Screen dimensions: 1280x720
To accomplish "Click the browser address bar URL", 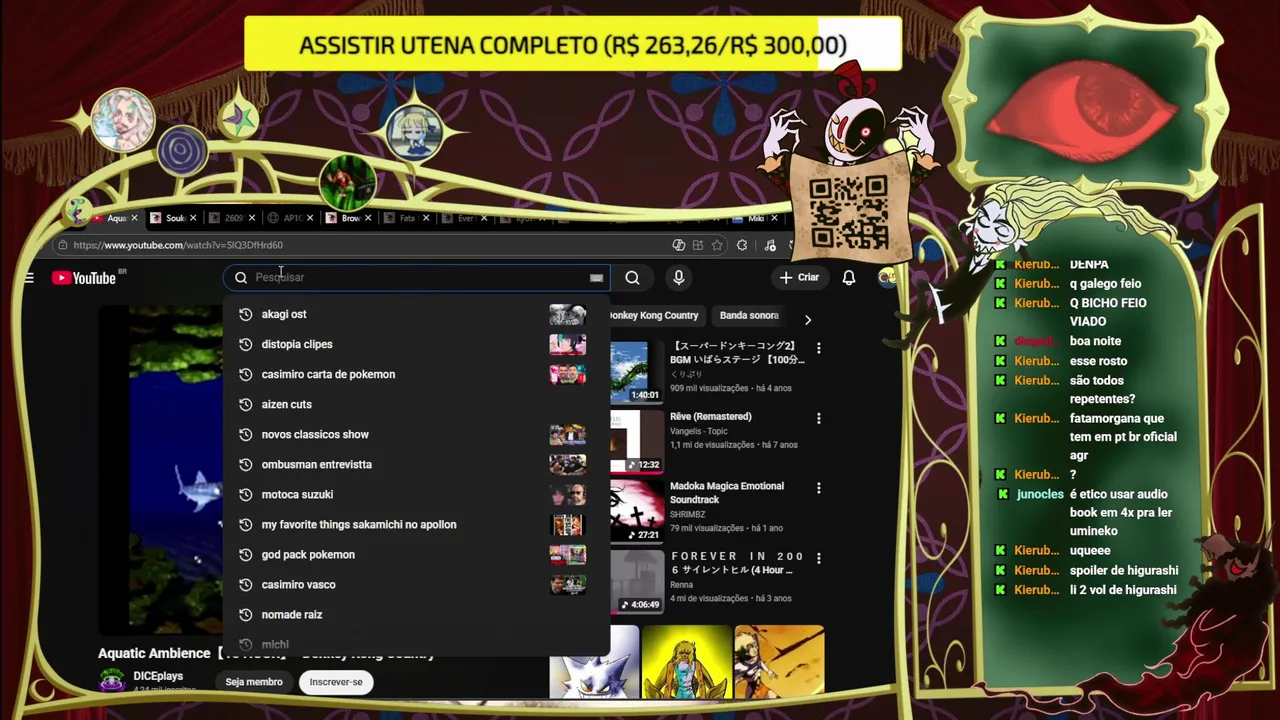I will coord(178,245).
